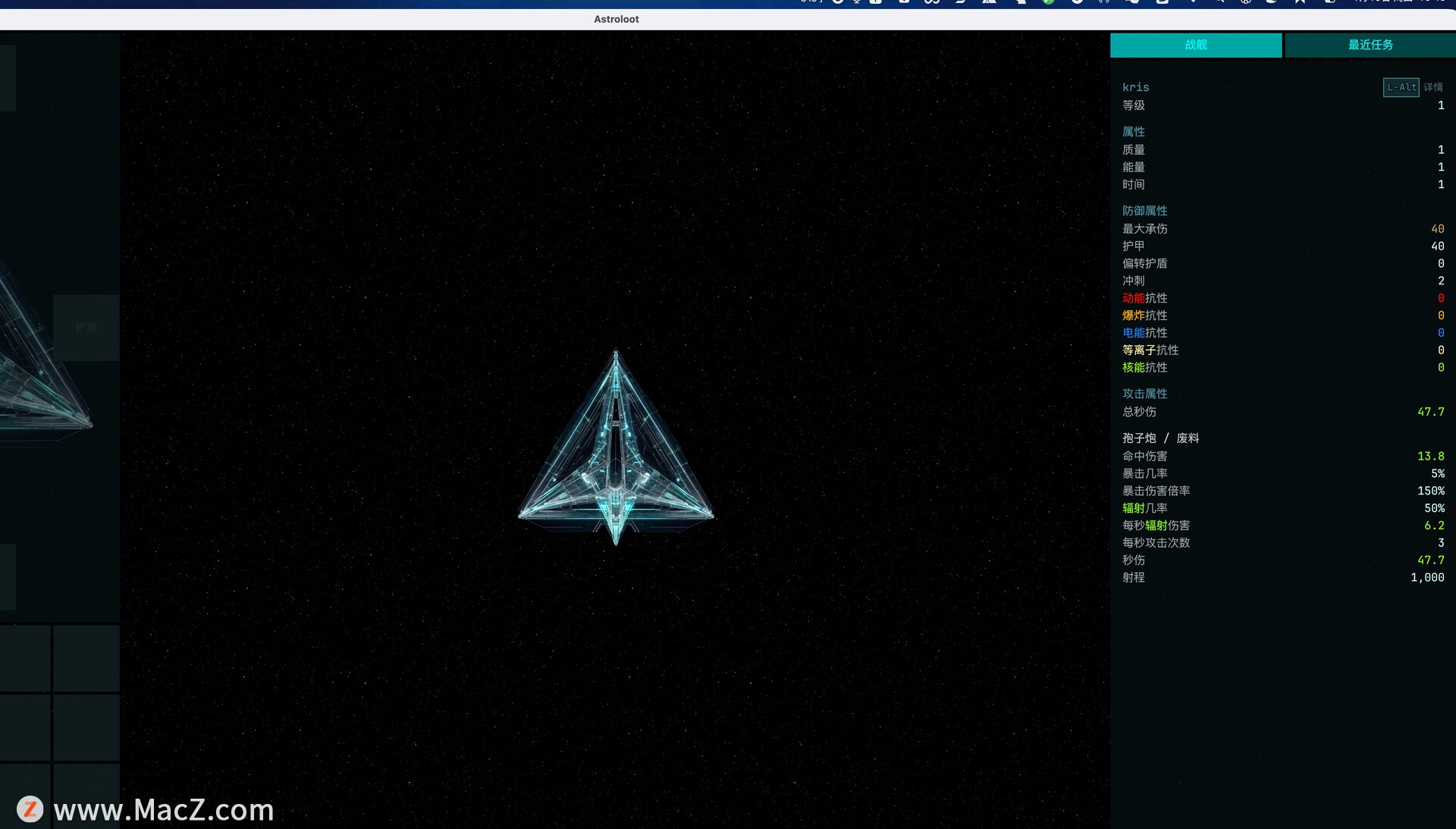
Task: Switch to the 战舰 tab
Action: pyautogui.click(x=1196, y=45)
